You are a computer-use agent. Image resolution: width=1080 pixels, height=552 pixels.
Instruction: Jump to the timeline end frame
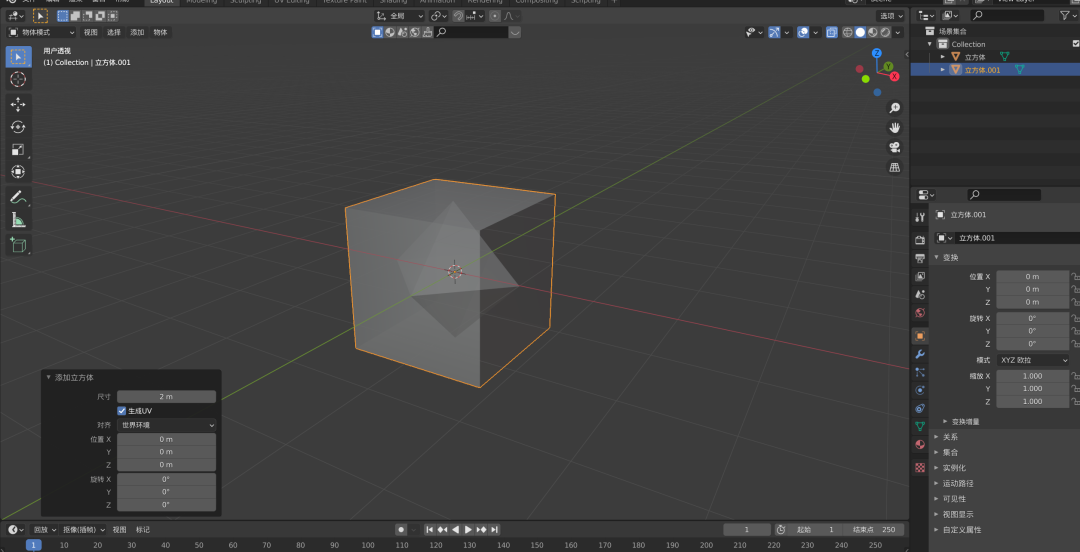[x=495, y=530]
